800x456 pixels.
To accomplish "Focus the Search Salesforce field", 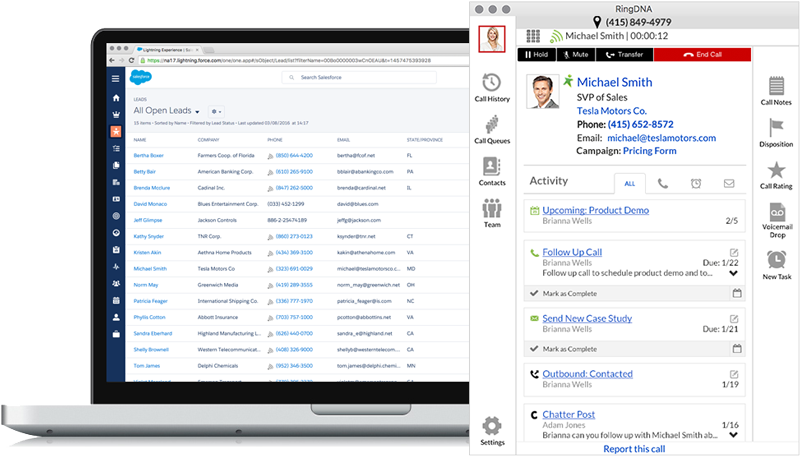I will [x=359, y=78].
